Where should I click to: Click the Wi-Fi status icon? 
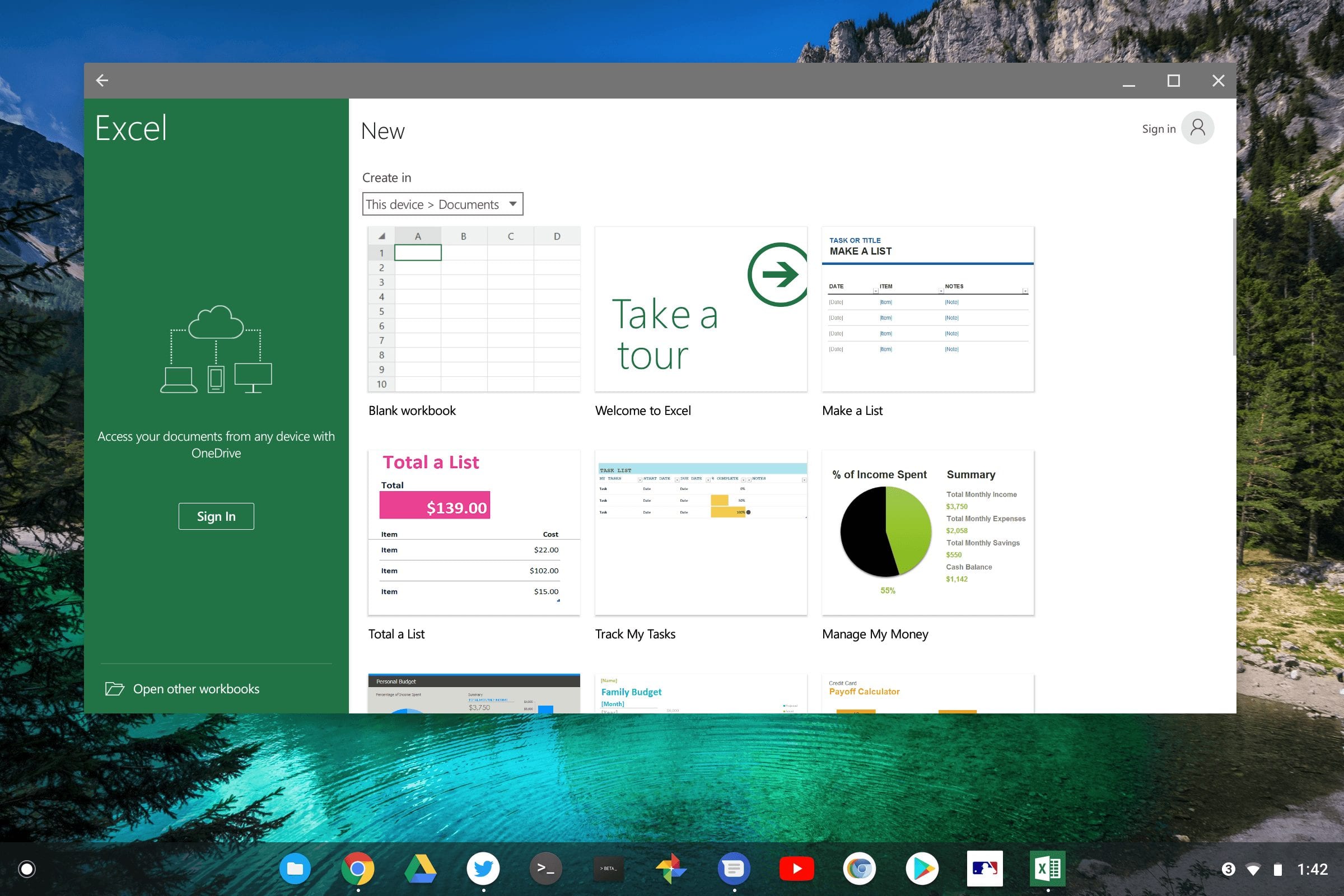point(1253,870)
